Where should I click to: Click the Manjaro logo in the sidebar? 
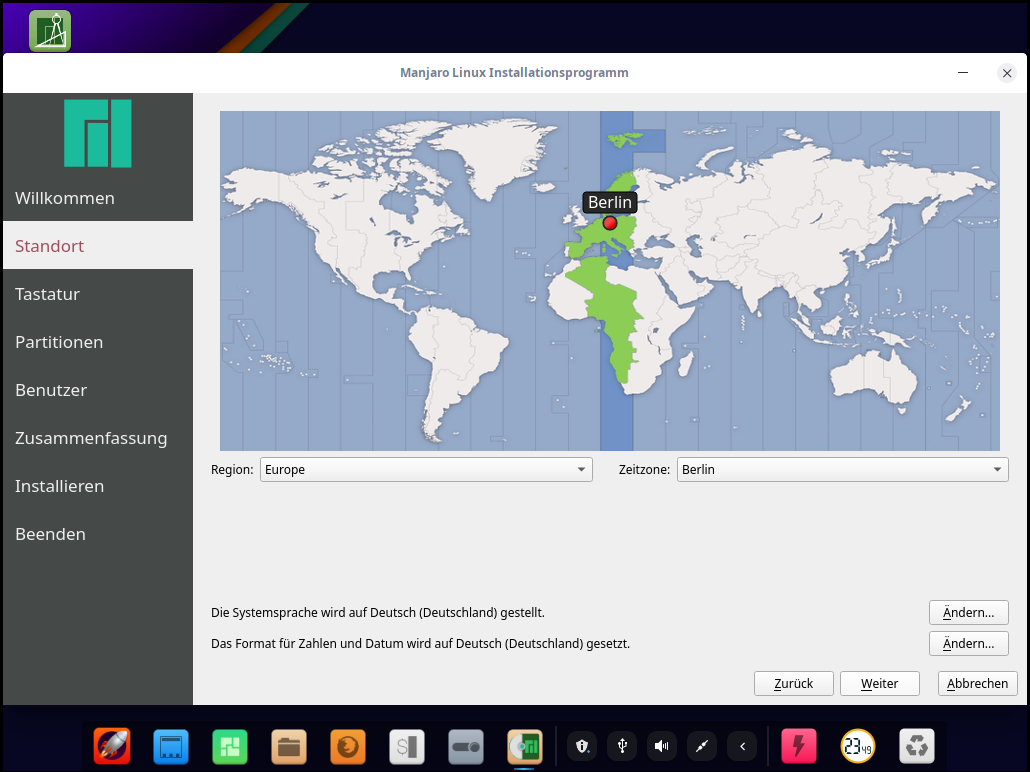tap(98, 133)
